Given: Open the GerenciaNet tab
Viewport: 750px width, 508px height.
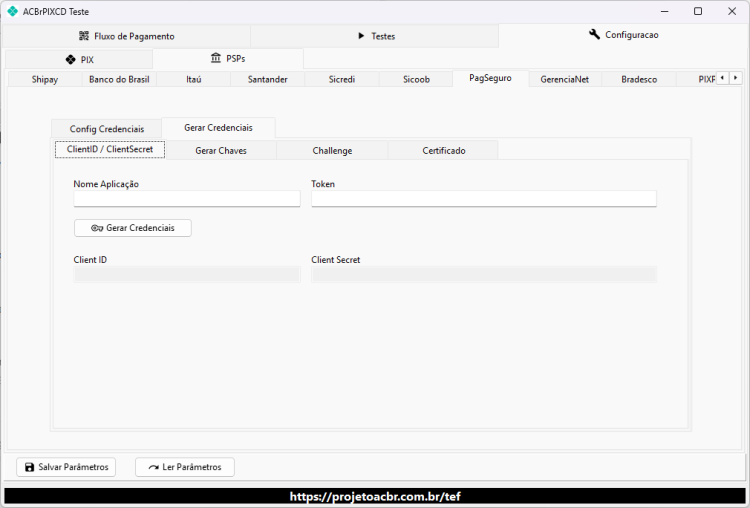Looking at the screenshot, I should [564, 79].
